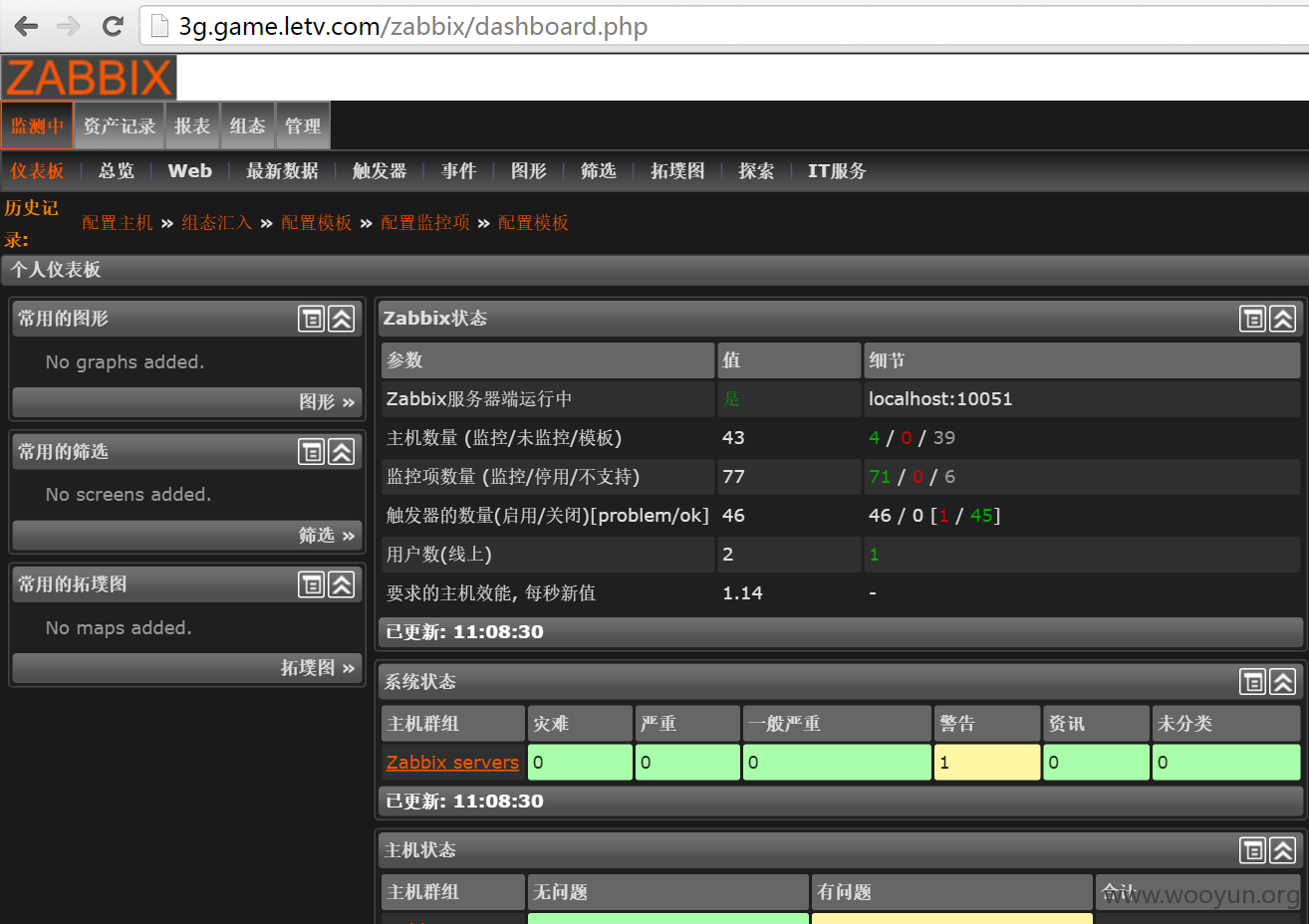Viewport: 1309px width, 924px height.
Task: Click the localhost:10051 detail cell
Action: (x=1082, y=399)
